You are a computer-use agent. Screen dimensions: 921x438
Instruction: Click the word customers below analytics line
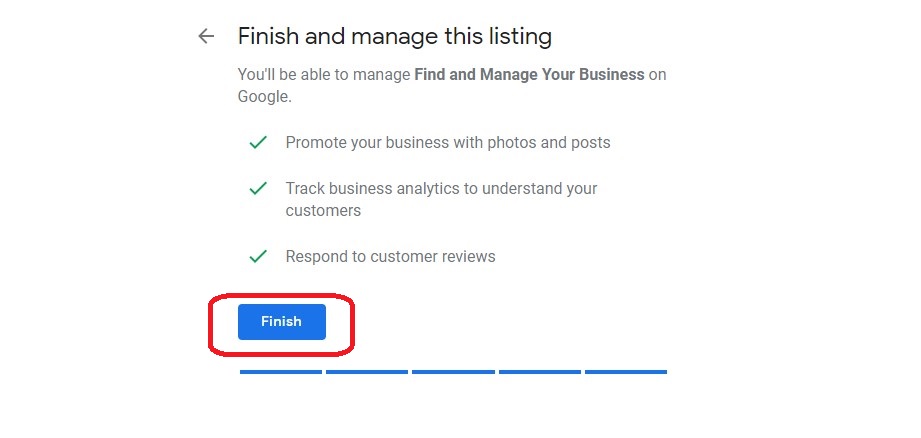[323, 211]
